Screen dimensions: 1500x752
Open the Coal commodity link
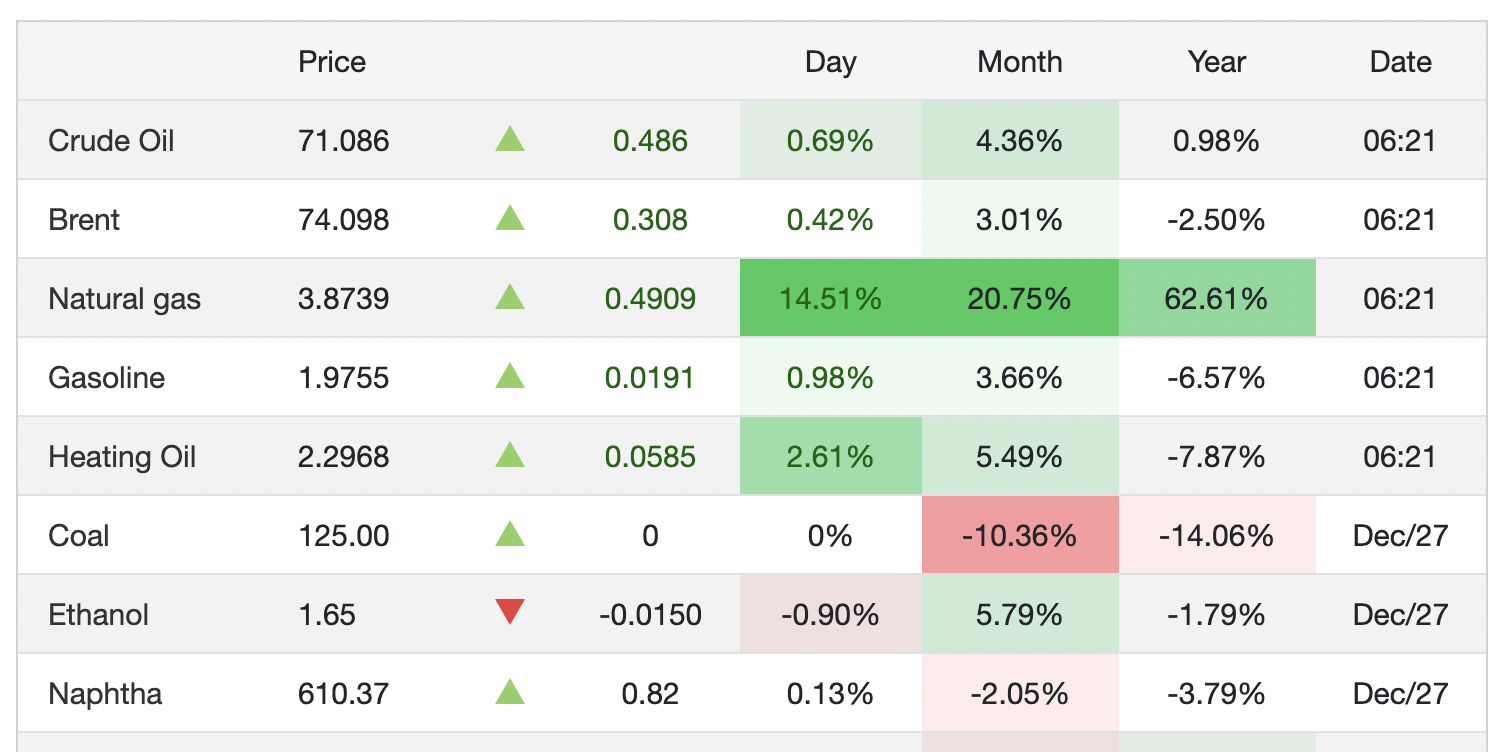[78, 535]
